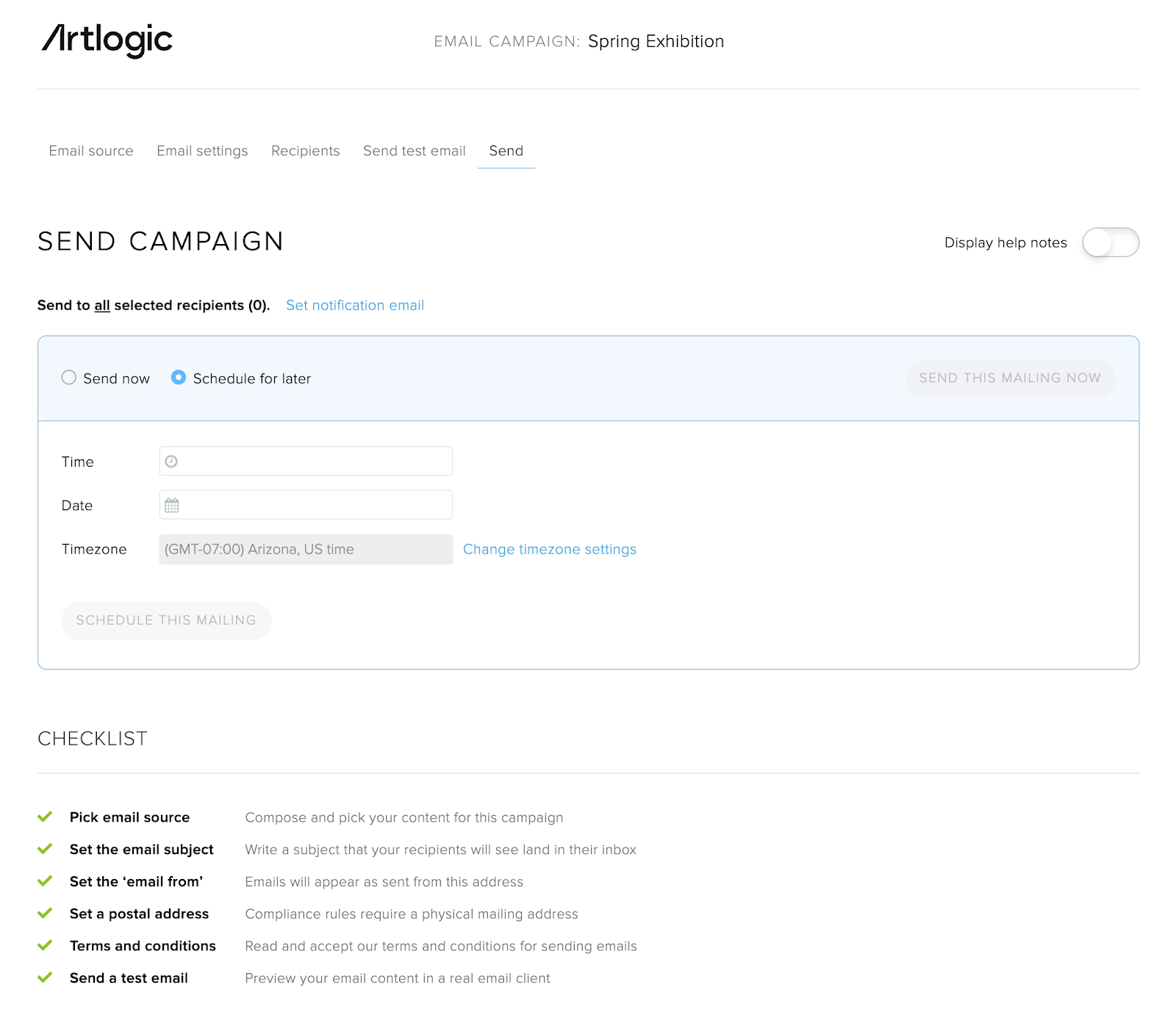The image size is (1176, 1015).
Task: Click the calendar icon in Date field
Action: point(172,506)
